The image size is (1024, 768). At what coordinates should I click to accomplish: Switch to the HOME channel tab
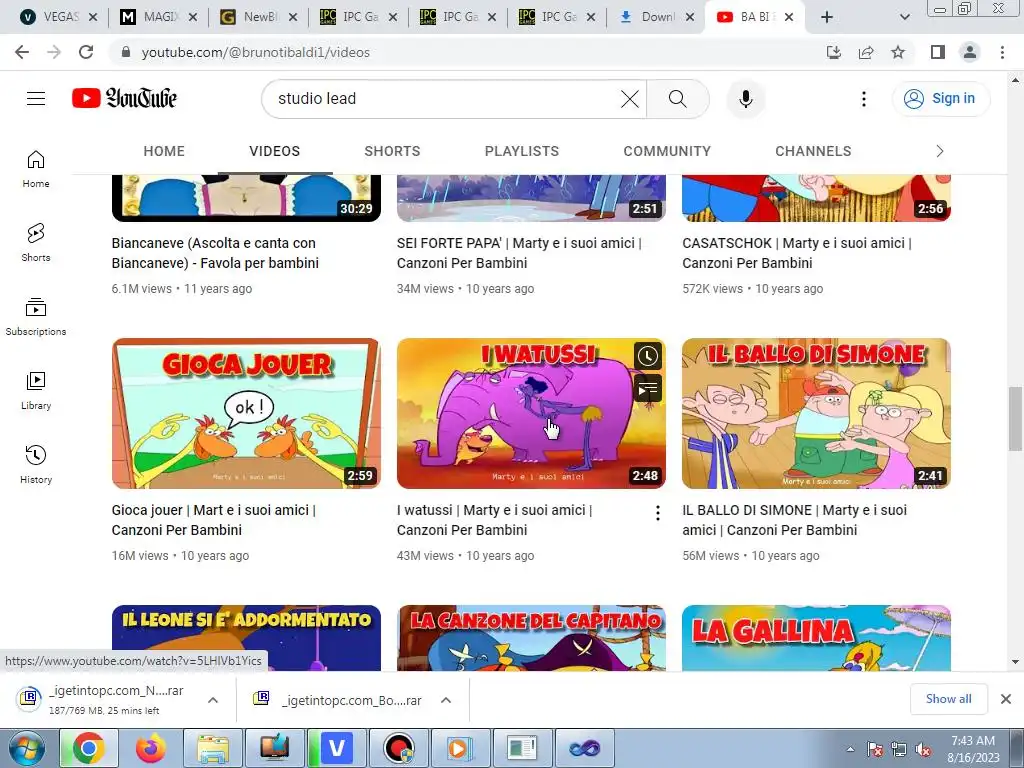tap(164, 152)
